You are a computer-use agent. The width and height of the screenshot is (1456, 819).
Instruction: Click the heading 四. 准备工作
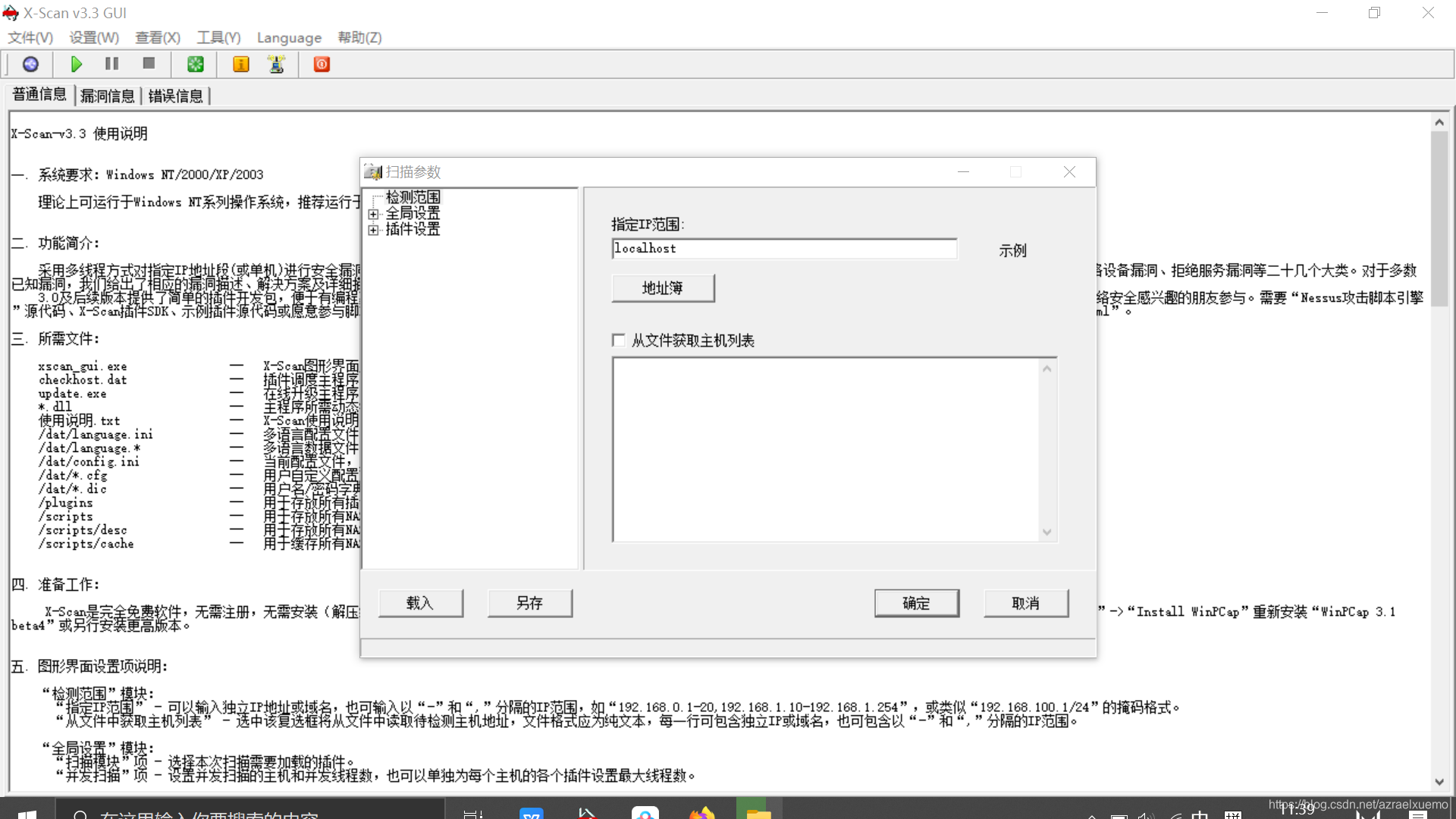click(55, 585)
